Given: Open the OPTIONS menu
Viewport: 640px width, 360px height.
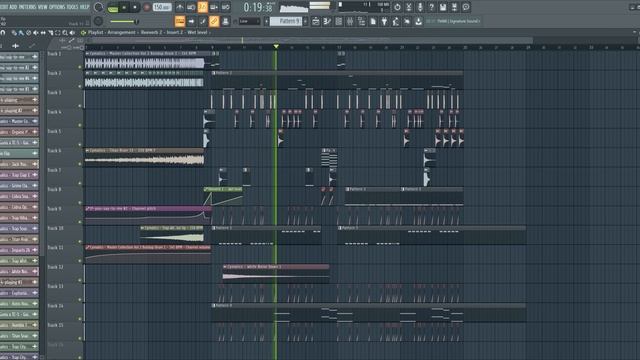Looking at the screenshot, I should (x=57, y=7).
